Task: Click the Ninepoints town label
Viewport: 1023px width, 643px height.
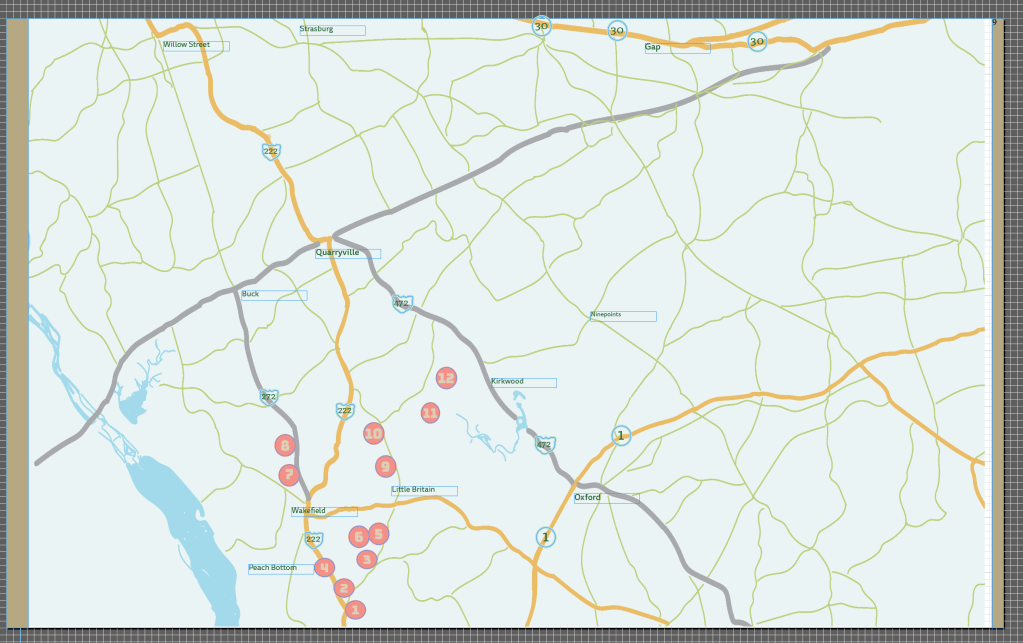Action: (606, 315)
